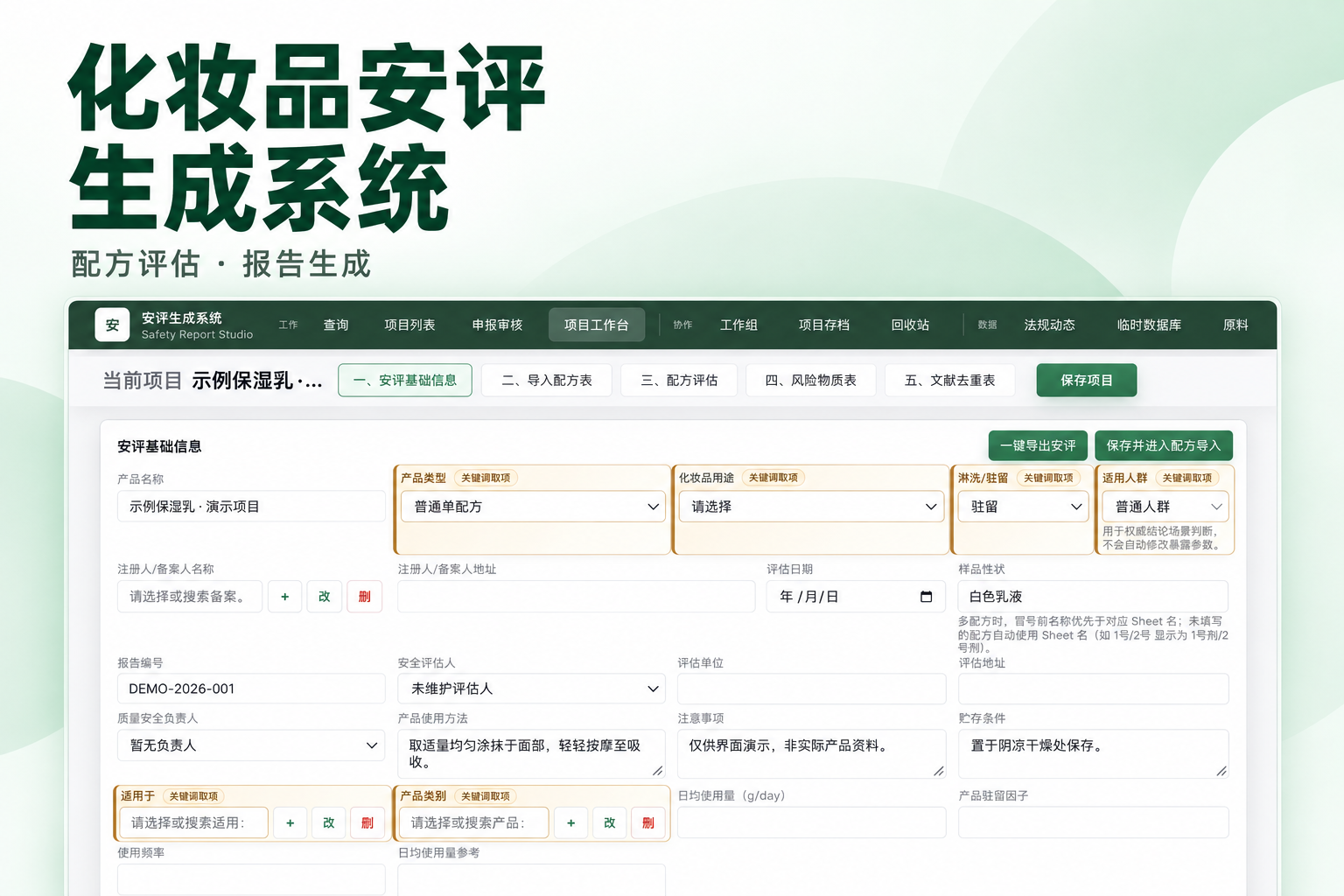Open 项目列表 in the navigation bar
The height and width of the screenshot is (896, 1344).
pyautogui.click(x=409, y=325)
